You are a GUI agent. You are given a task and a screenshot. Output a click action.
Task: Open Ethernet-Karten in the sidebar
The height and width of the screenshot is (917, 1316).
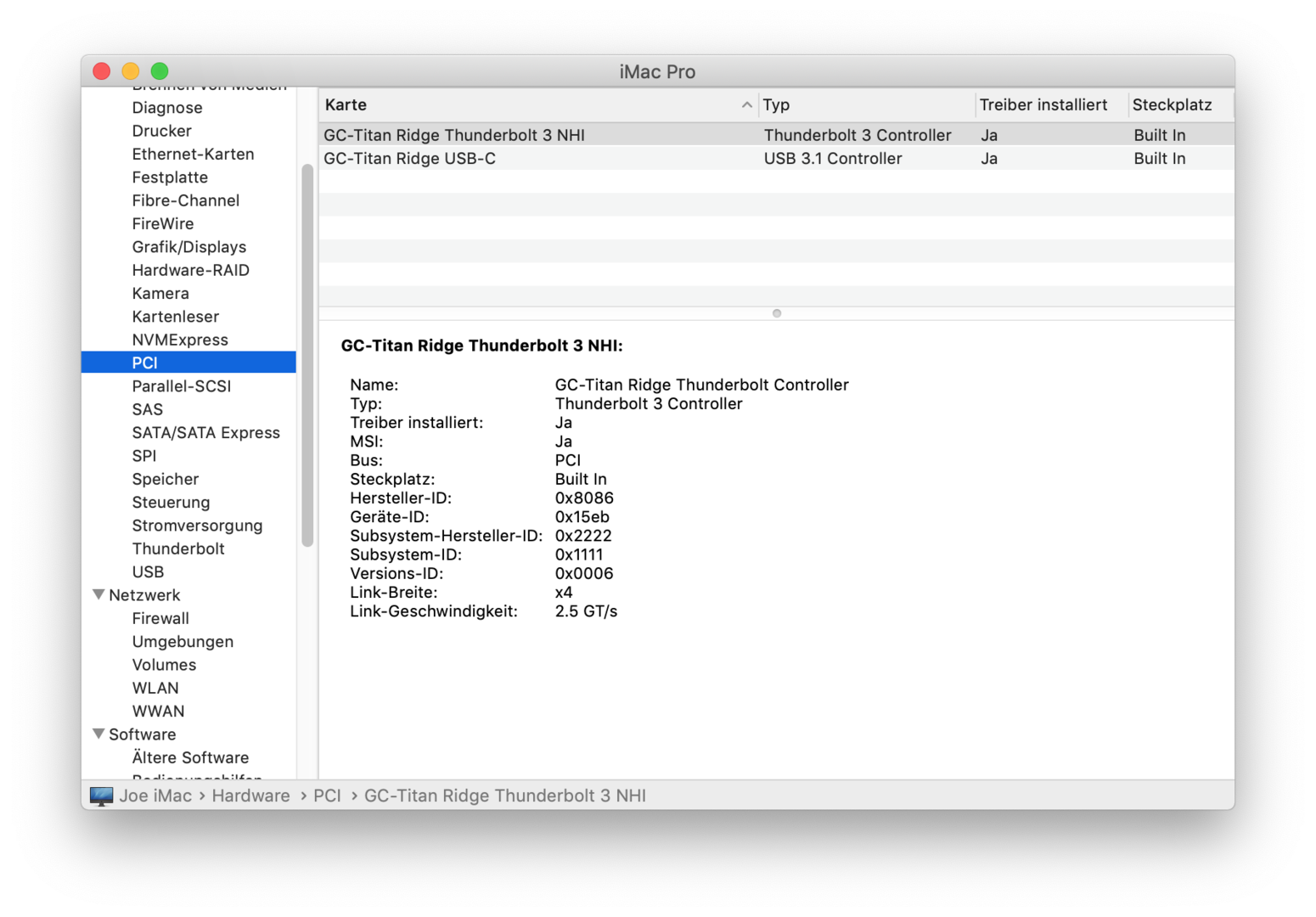(x=193, y=154)
